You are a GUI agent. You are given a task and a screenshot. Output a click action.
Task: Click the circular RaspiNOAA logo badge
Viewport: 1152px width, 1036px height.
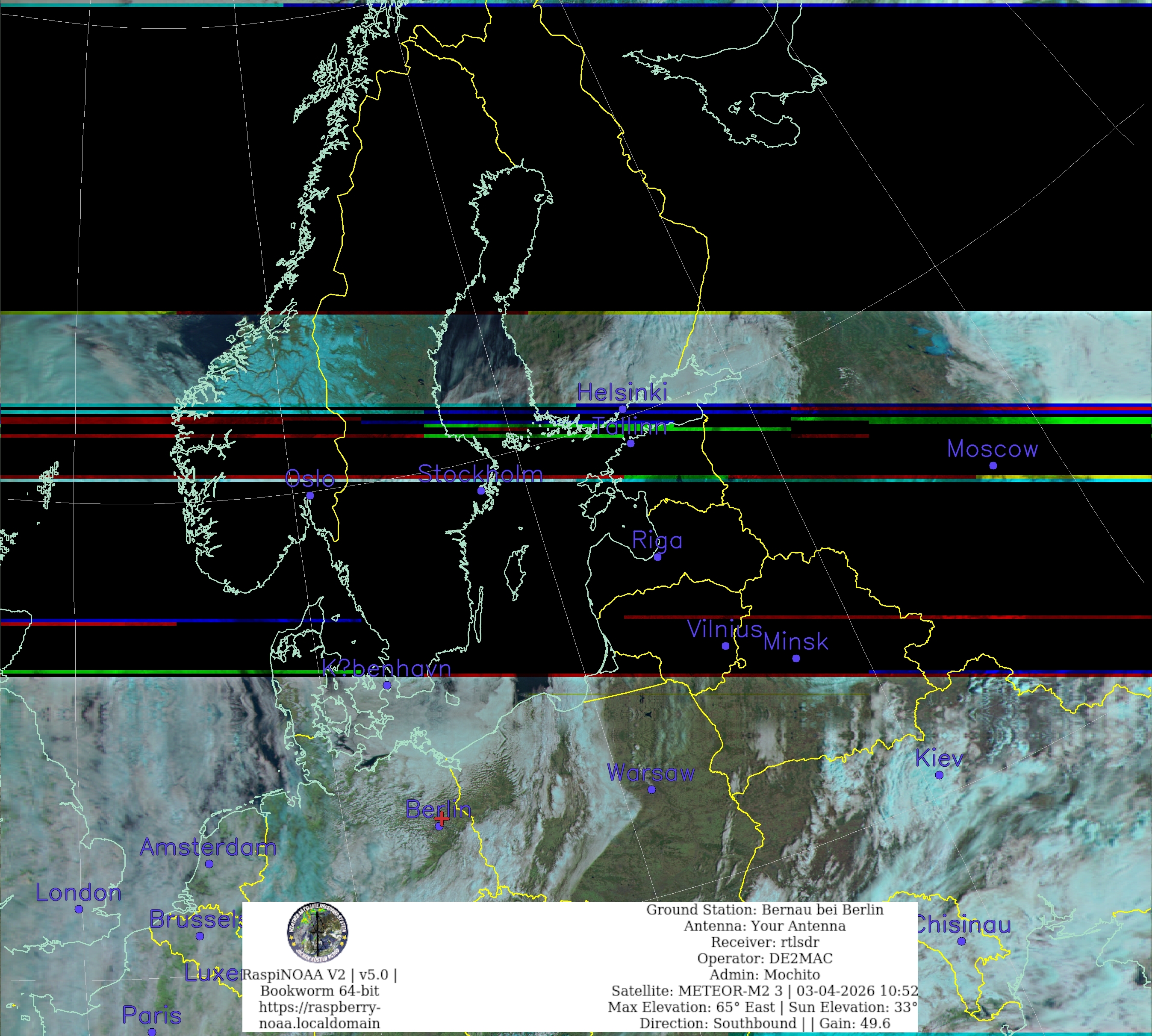317,932
